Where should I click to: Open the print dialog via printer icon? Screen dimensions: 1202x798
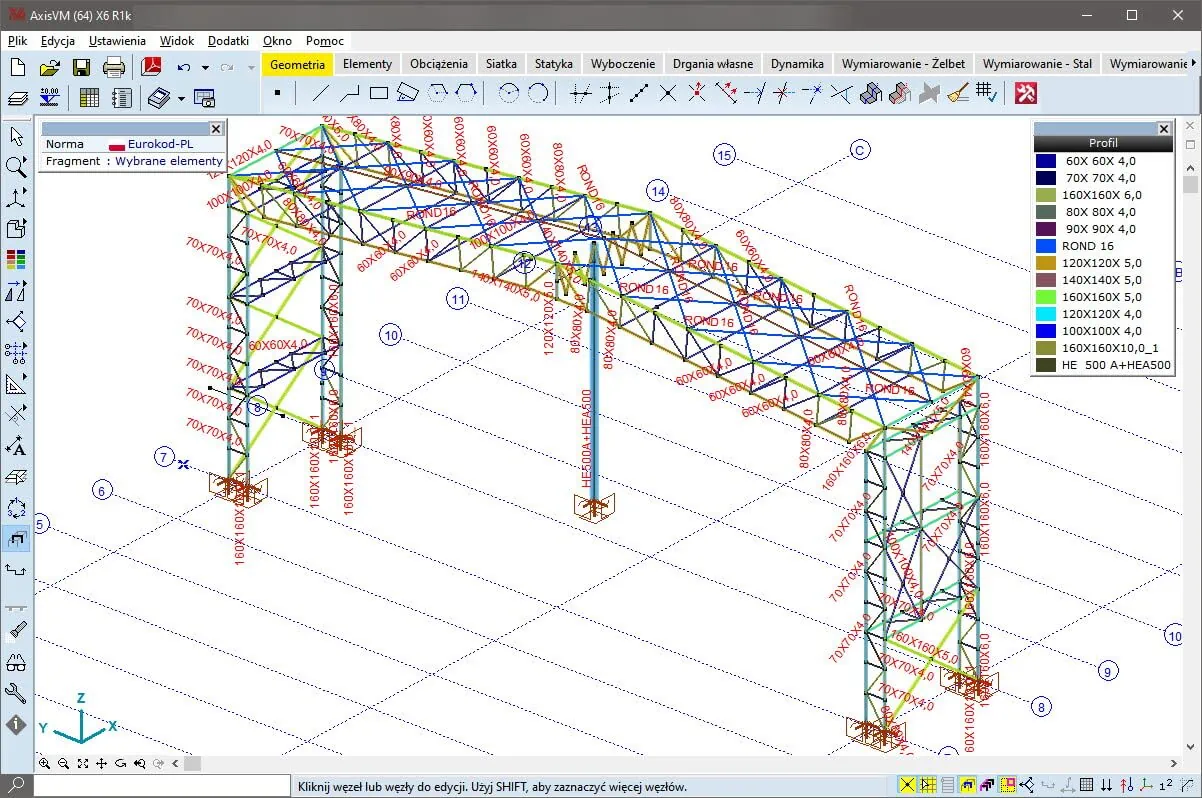114,68
